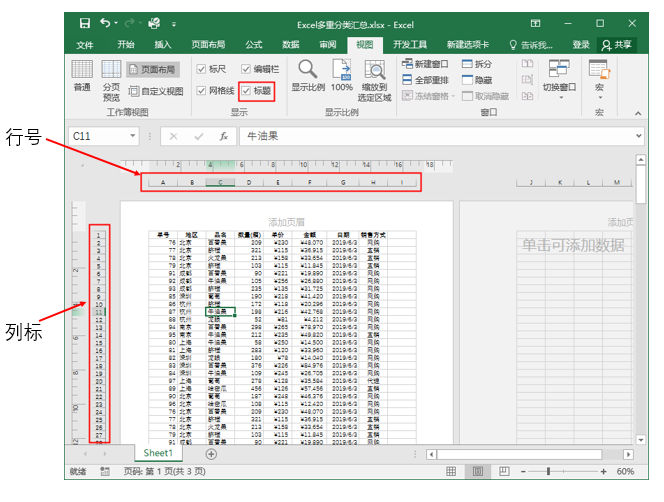
Task: Click the vertical scrollbar down arrow
Action: click(x=641, y=440)
